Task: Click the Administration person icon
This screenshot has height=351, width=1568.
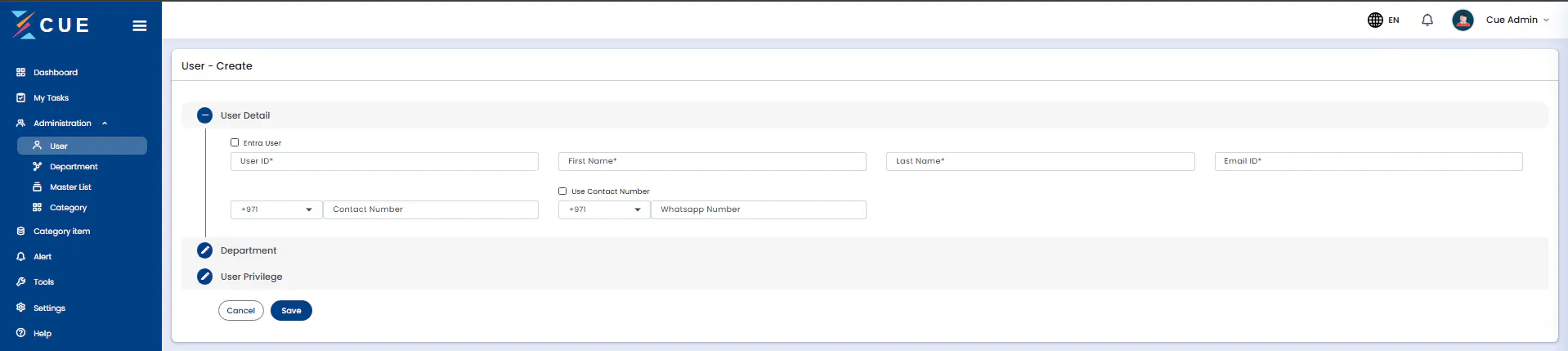Action: (x=20, y=124)
